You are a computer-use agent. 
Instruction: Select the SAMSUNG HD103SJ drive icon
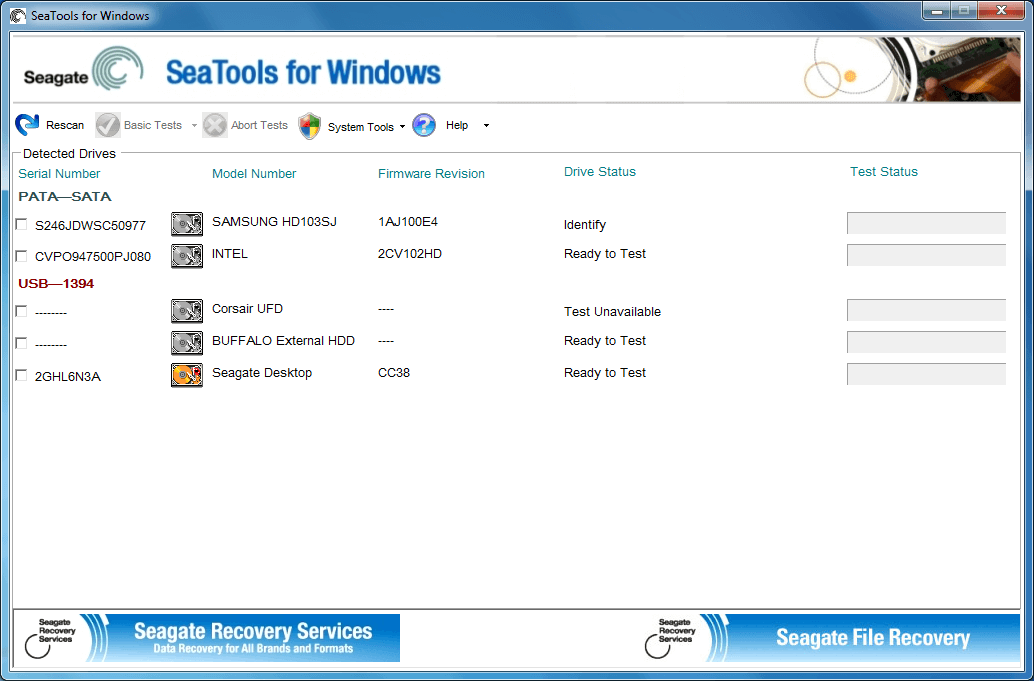click(187, 223)
